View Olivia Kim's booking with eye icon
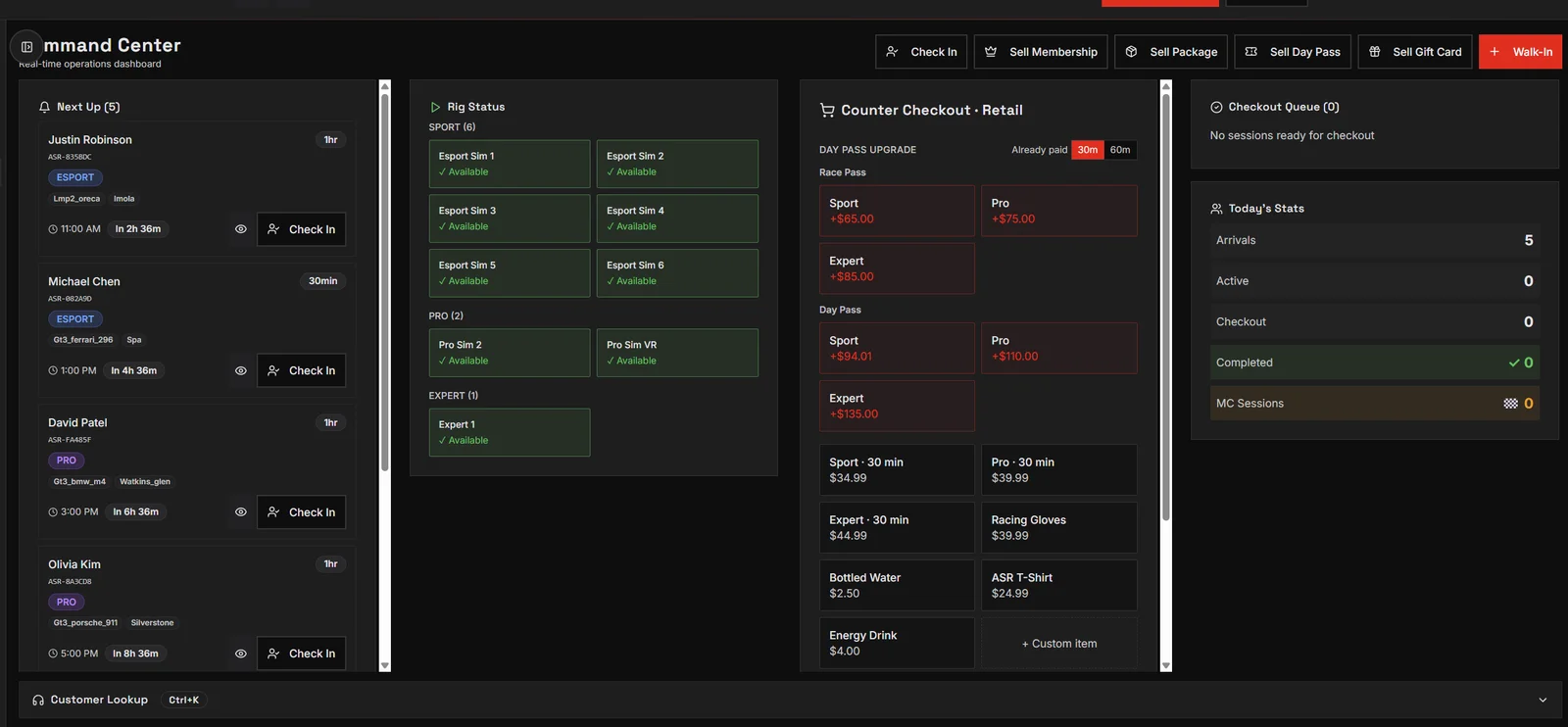Screen dimensions: 1568x727 click(240, 654)
